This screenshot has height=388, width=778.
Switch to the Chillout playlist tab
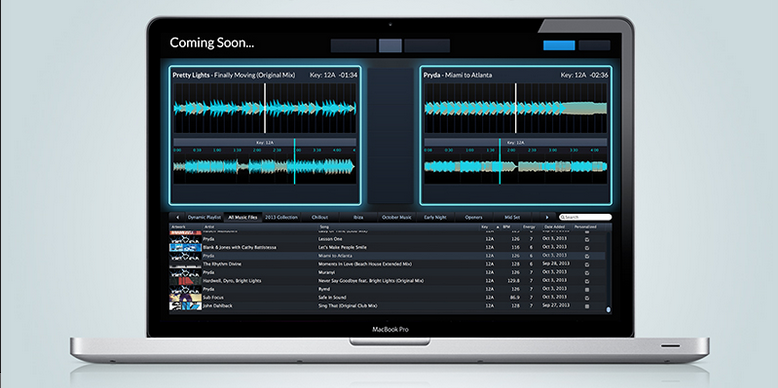coord(320,217)
